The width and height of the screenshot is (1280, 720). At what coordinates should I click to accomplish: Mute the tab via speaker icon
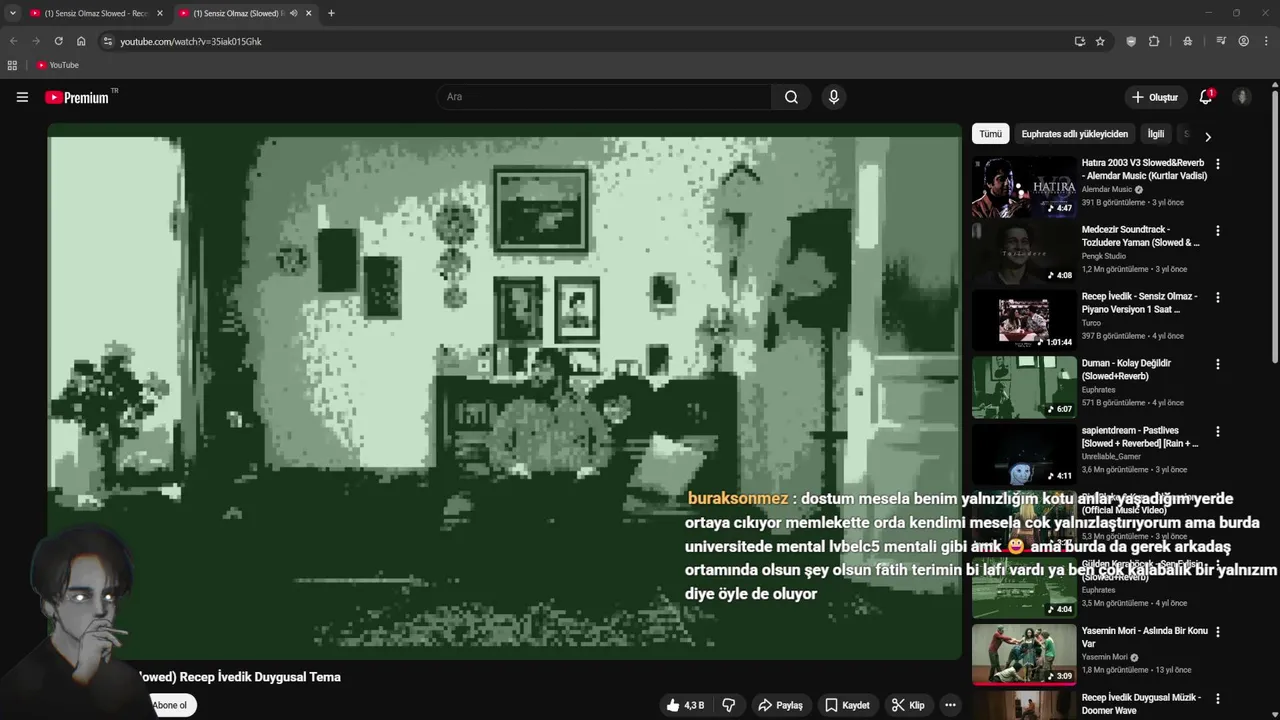click(x=293, y=13)
